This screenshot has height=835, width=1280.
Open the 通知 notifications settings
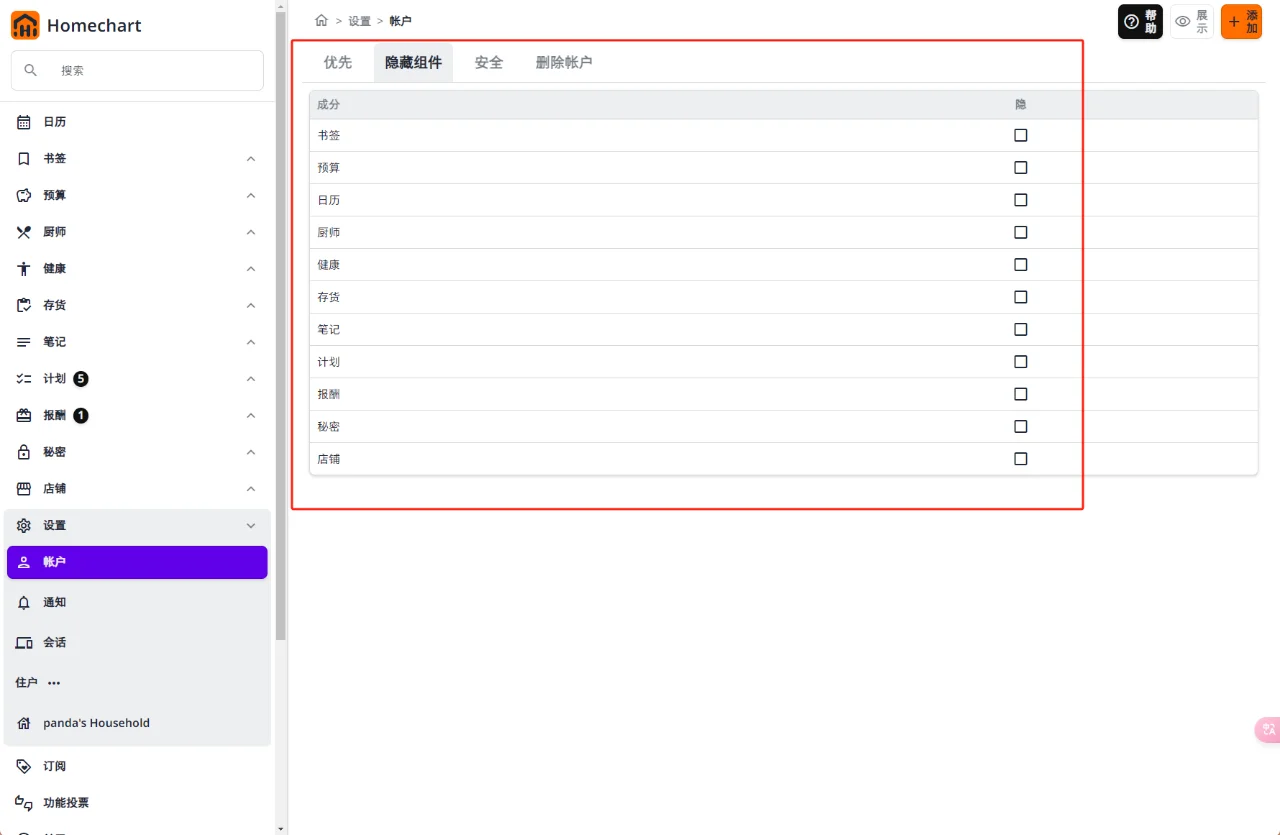[x=55, y=602]
